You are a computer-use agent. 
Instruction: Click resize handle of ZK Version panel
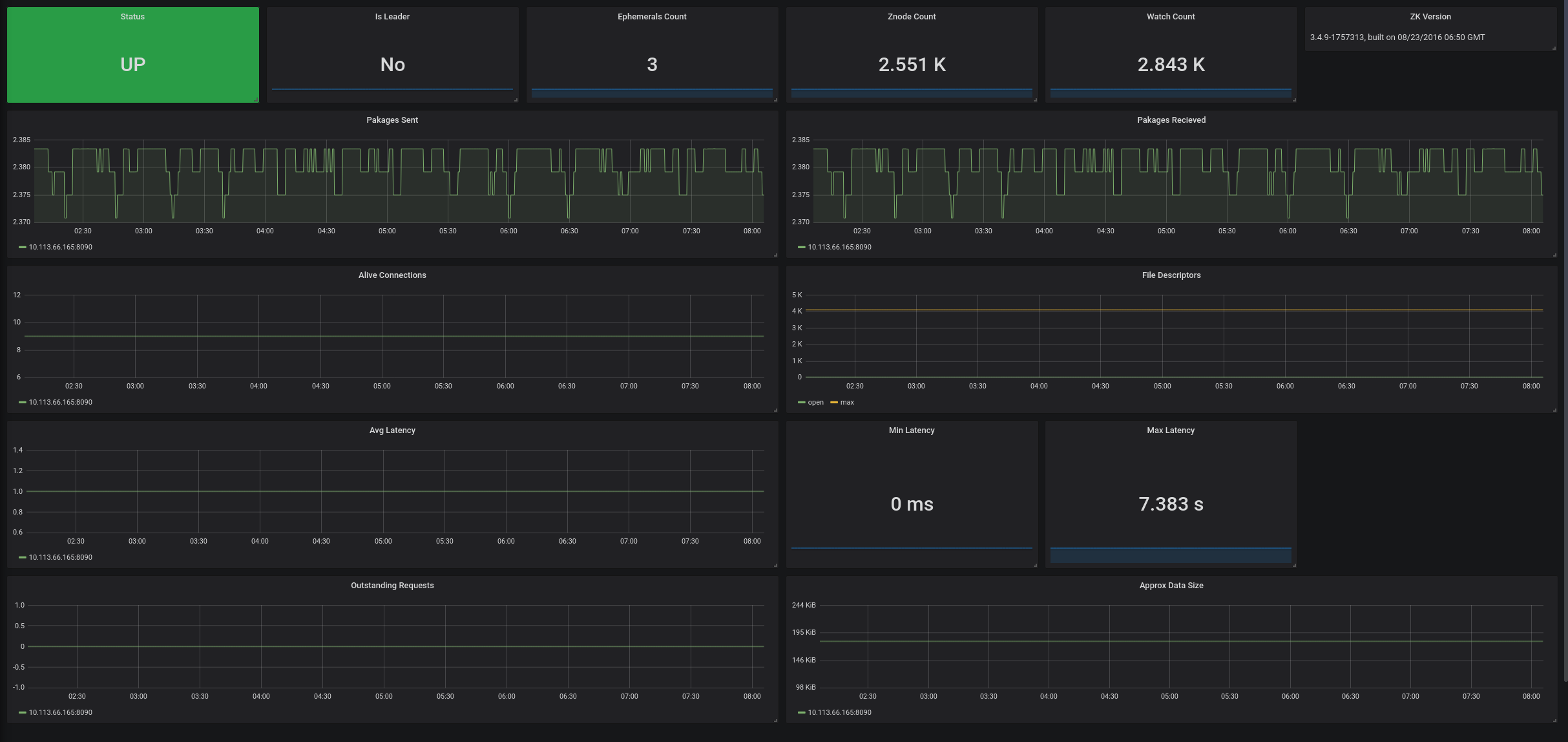[1554, 48]
